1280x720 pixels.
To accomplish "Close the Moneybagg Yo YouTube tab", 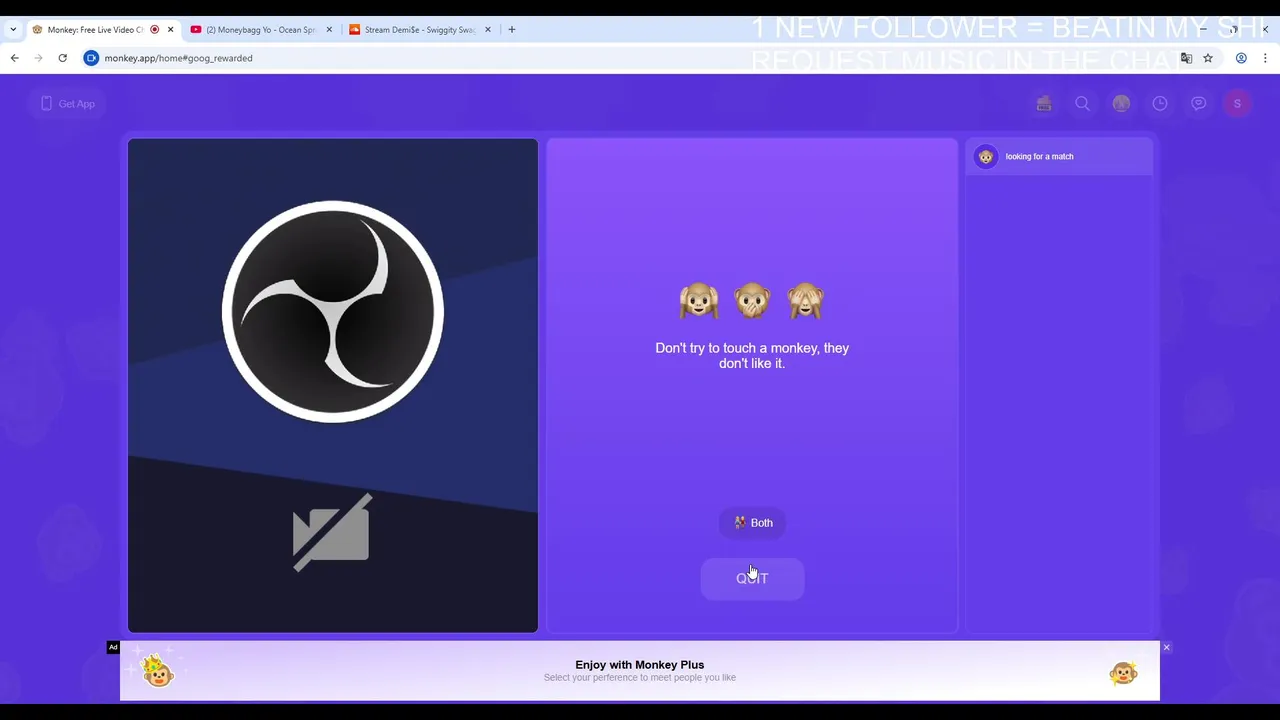I will [x=329, y=30].
